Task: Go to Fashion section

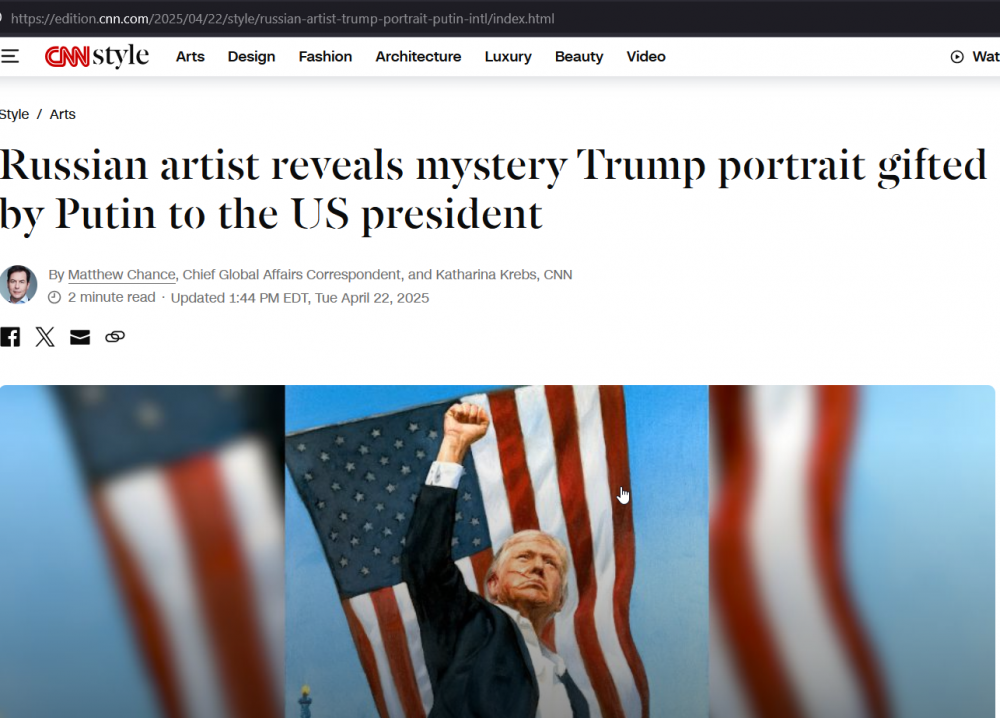Action: [325, 57]
